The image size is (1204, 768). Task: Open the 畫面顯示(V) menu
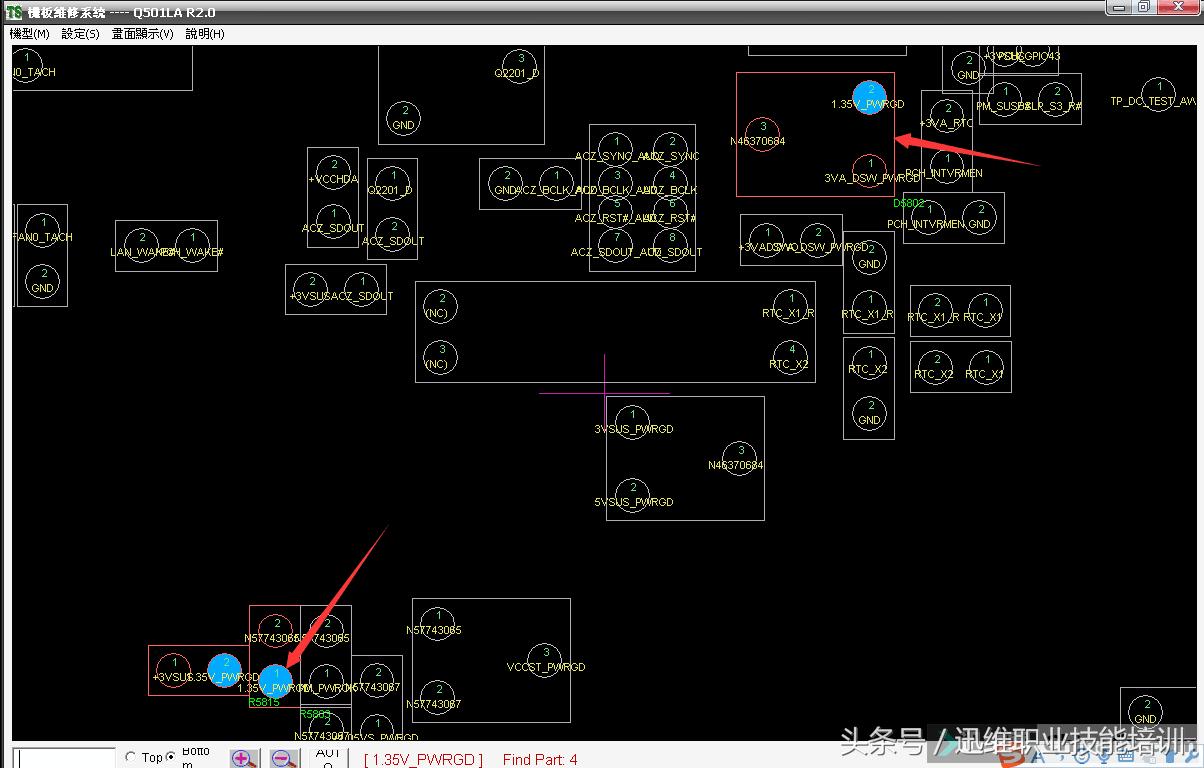142,33
